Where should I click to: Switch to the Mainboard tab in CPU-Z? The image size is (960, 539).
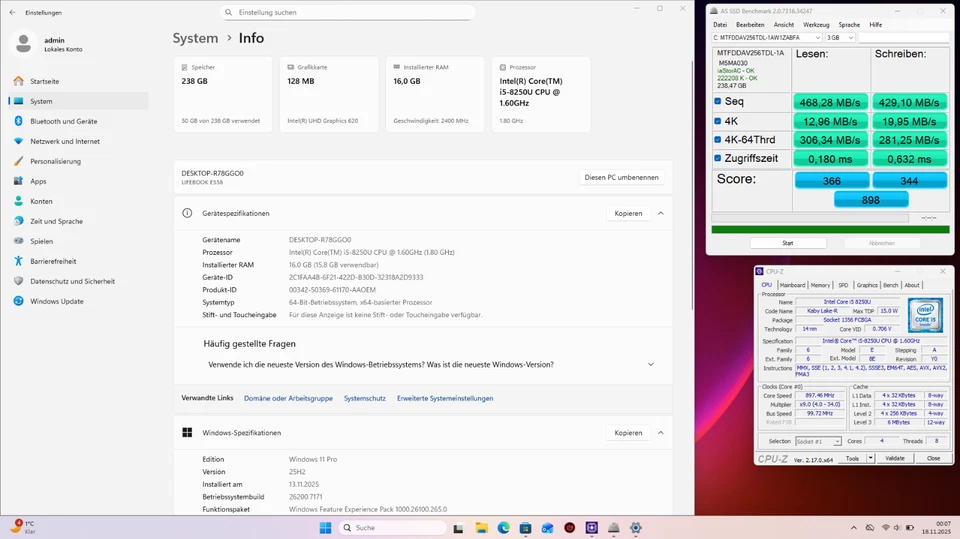click(x=792, y=285)
